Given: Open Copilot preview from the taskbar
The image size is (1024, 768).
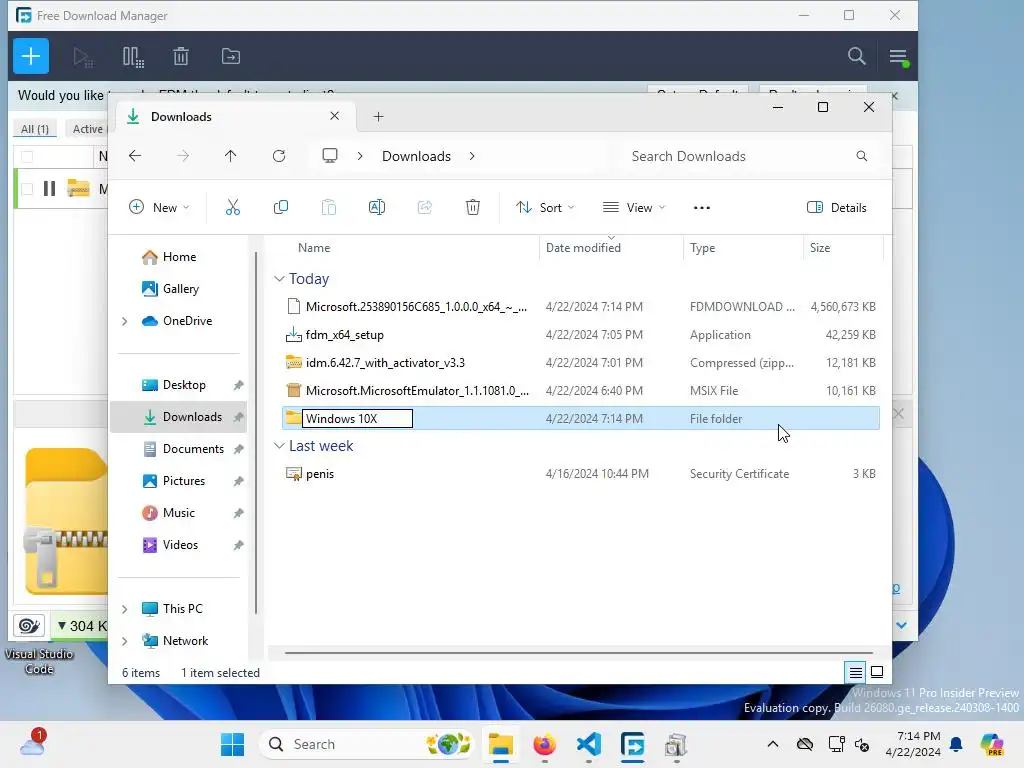Looking at the screenshot, I should pyautogui.click(x=992, y=744).
